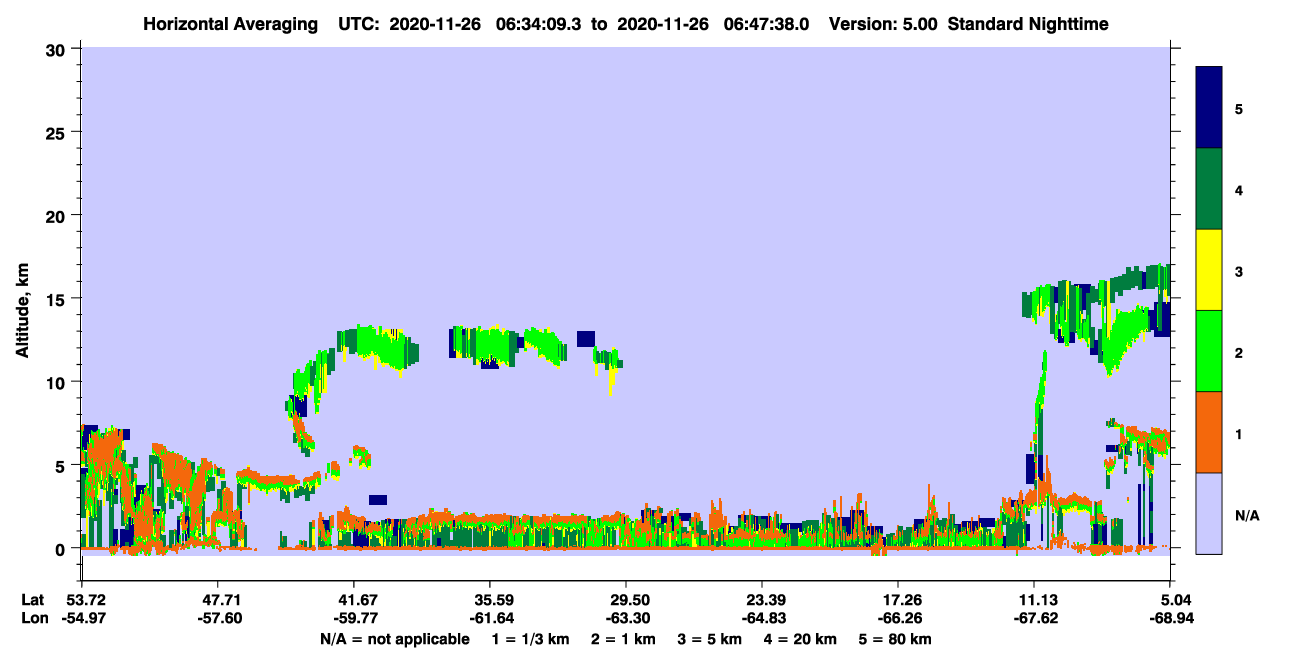
Task: Click the dark green colorbar segment labeled 4
Action: coord(1209,189)
